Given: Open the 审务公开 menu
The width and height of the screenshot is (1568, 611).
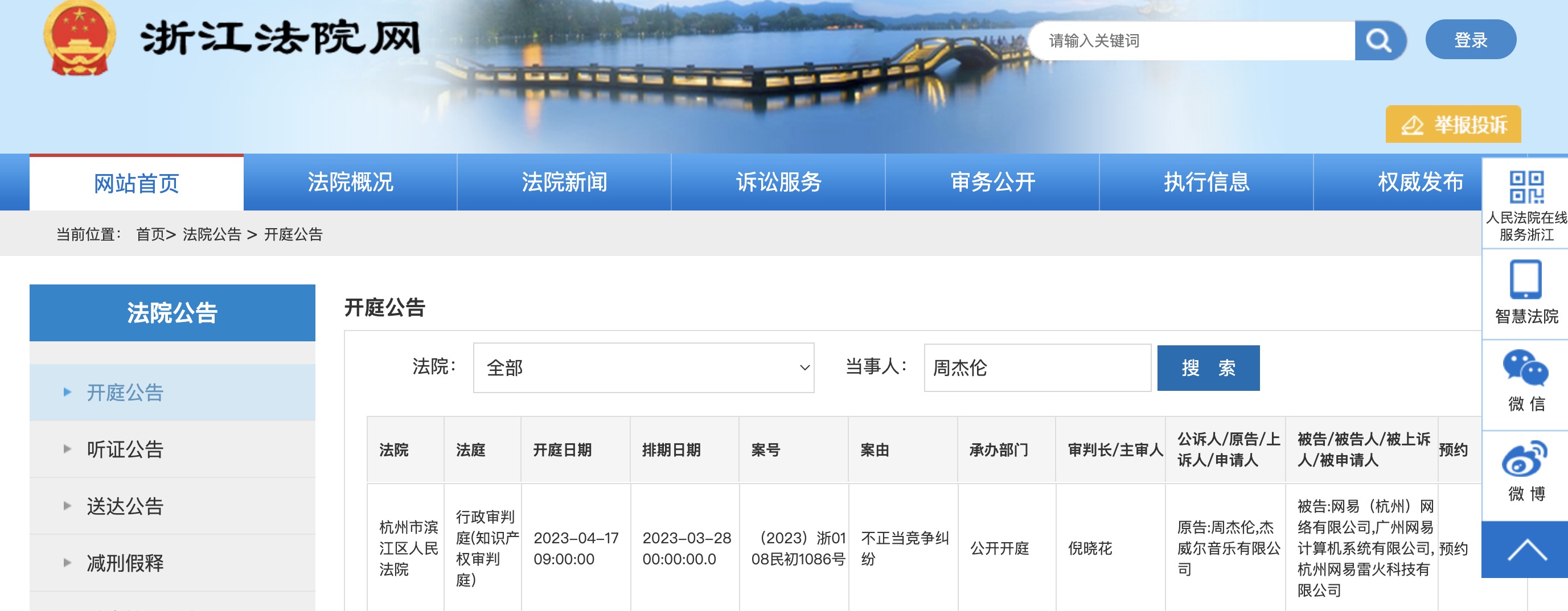Looking at the screenshot, I should tap(993, 183).
